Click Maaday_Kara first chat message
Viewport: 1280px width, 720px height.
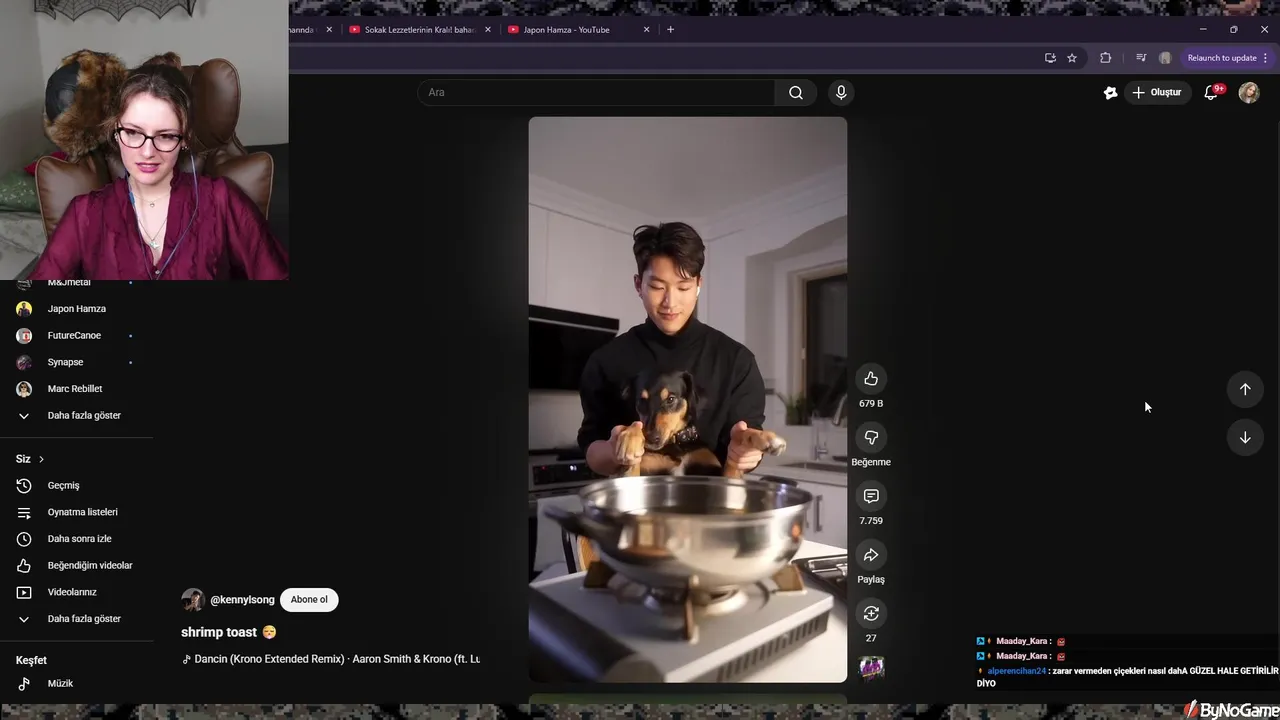1021,642
